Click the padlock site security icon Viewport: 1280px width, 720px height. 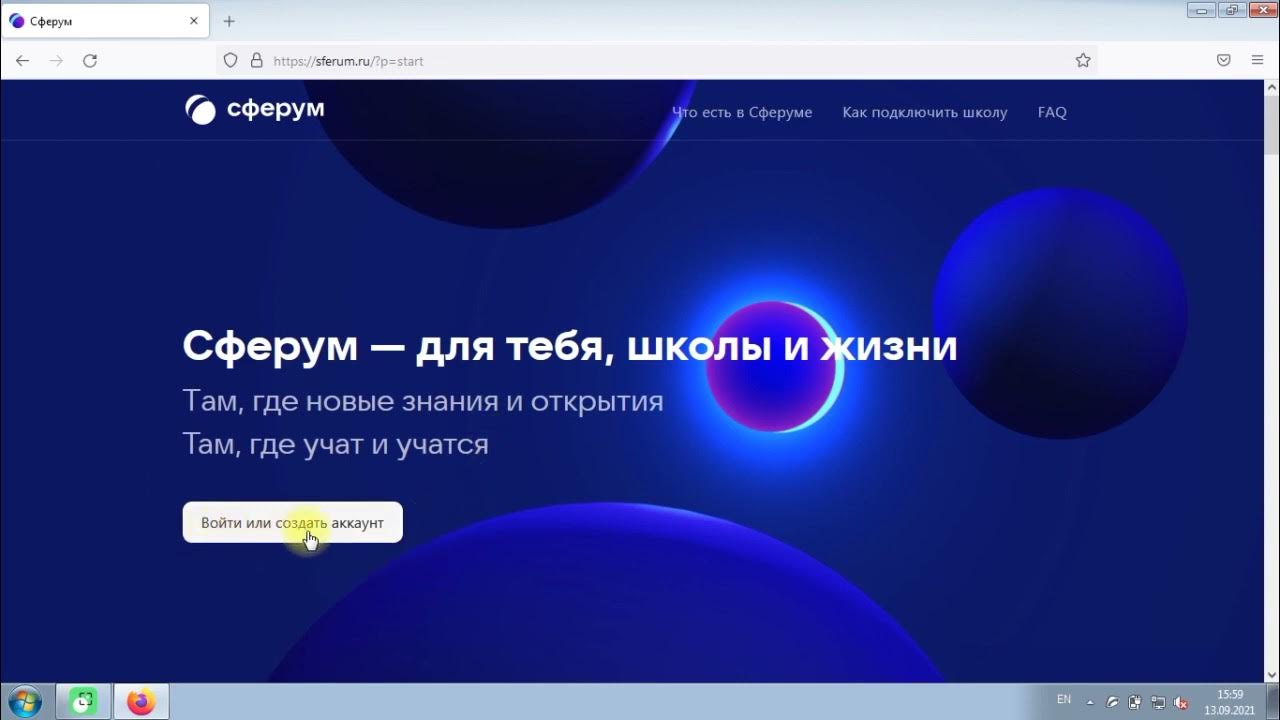pyautogui.click(x=256, y=61)
